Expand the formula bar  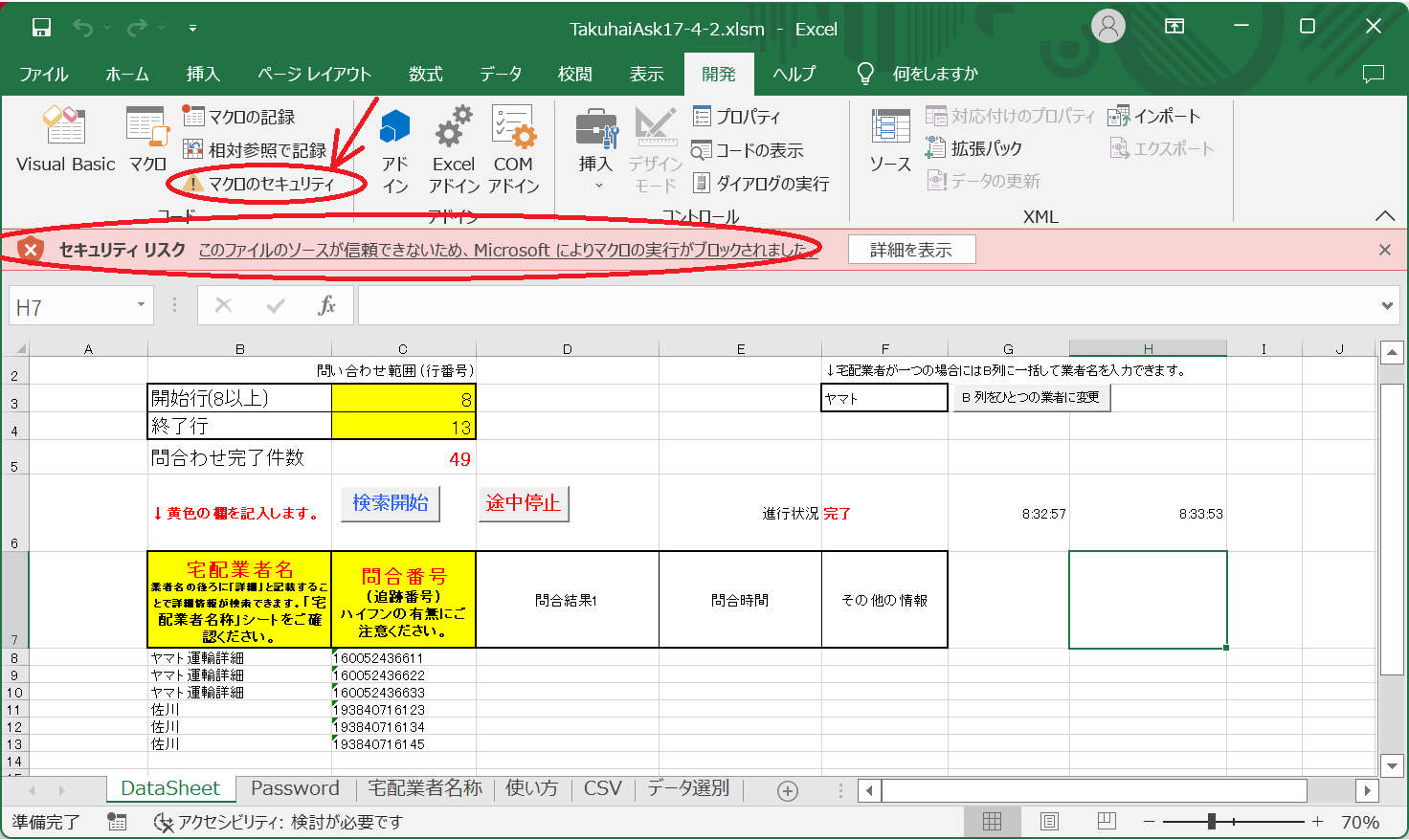pyautogui.click(x=1387, y=306)
